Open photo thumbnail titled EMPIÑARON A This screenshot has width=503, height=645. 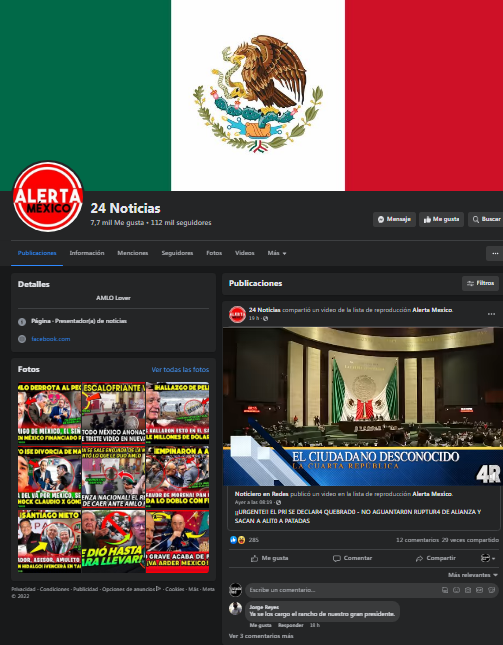(x=177, y=477)
